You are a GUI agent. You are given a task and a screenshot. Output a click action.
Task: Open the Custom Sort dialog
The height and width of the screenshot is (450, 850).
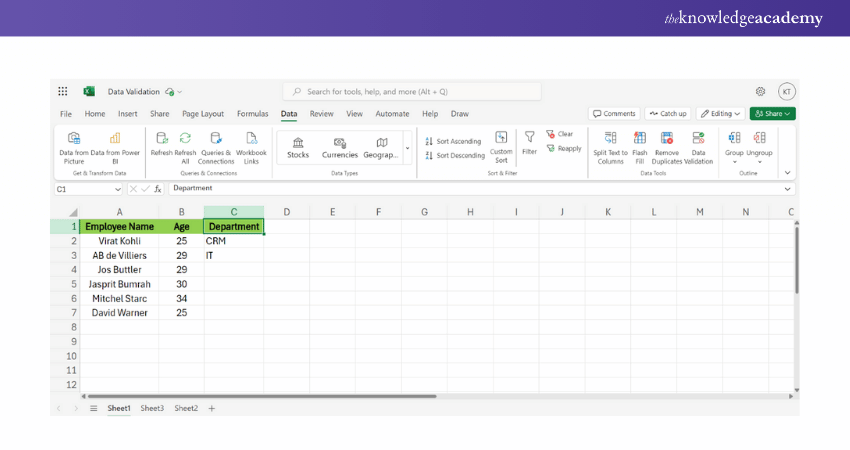[501, 140]
